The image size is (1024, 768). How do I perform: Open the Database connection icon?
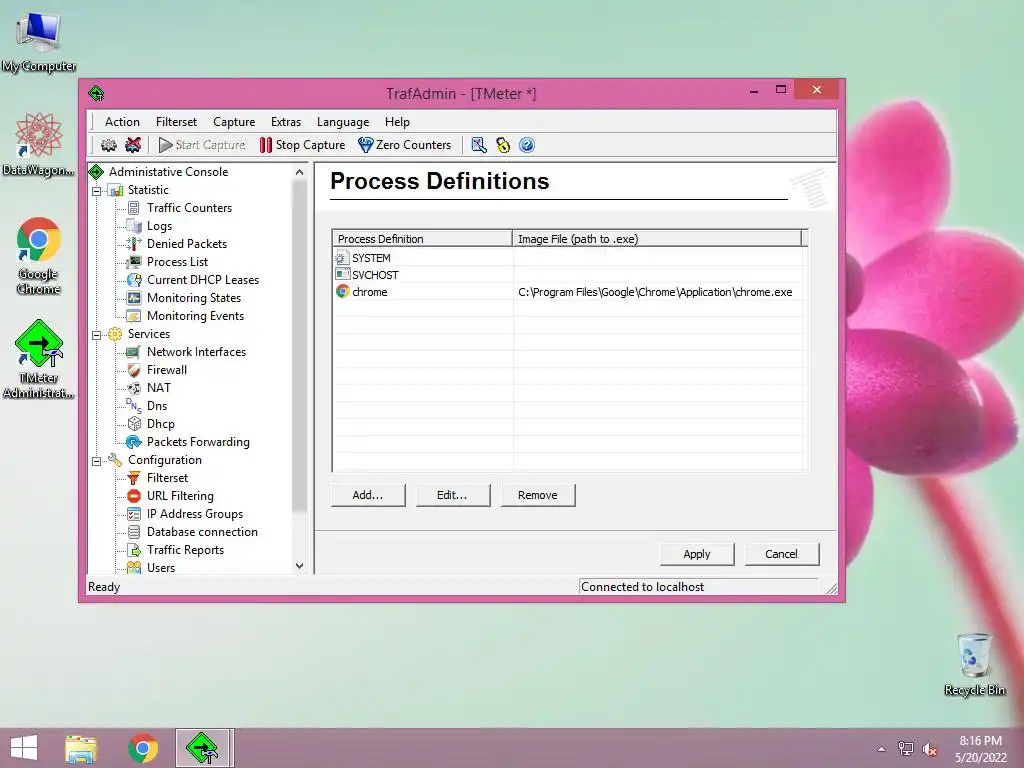pyautogui.click(x=134, y=532)
